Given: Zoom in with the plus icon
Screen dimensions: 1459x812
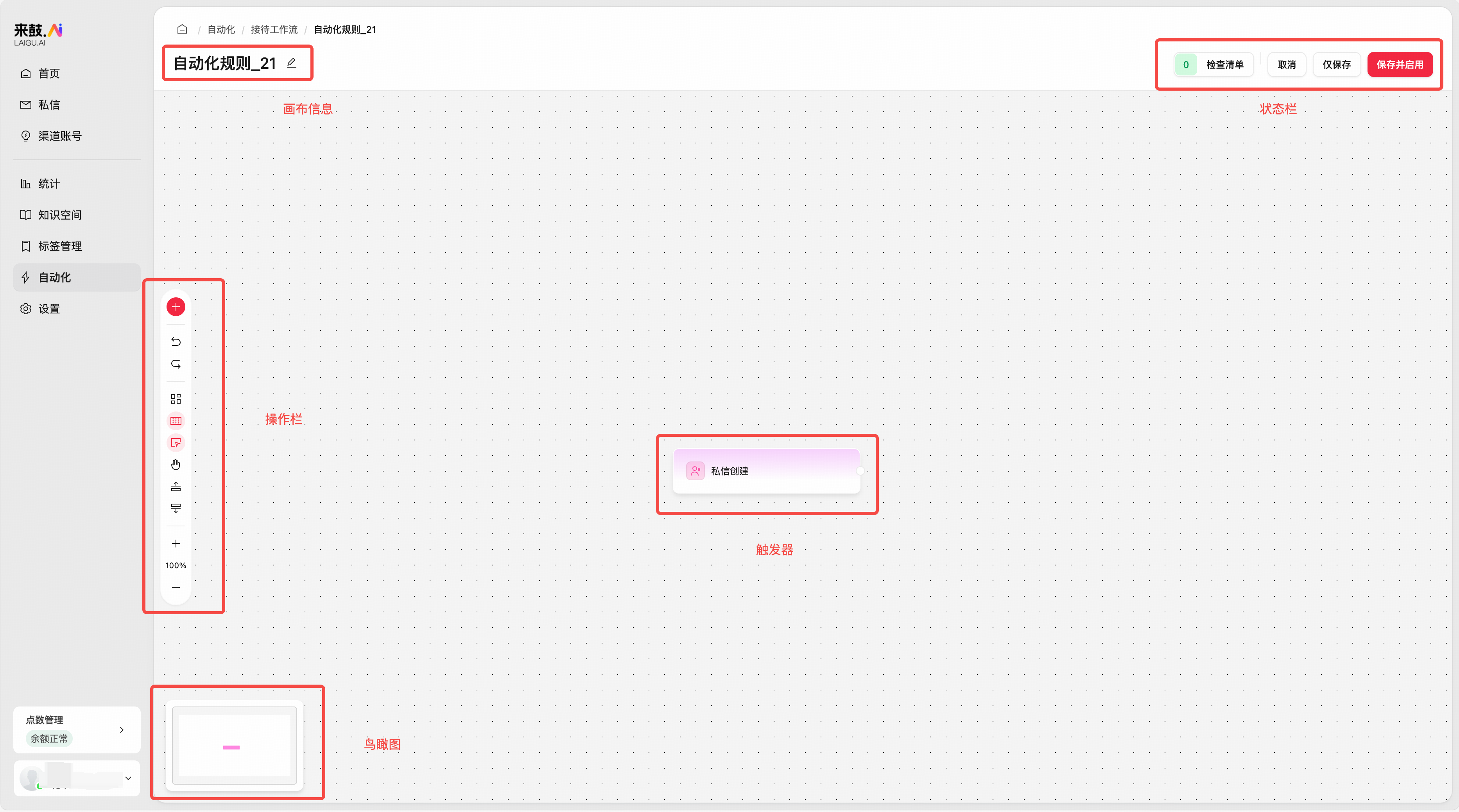Looking at the screenshot, I should [176, 544].
